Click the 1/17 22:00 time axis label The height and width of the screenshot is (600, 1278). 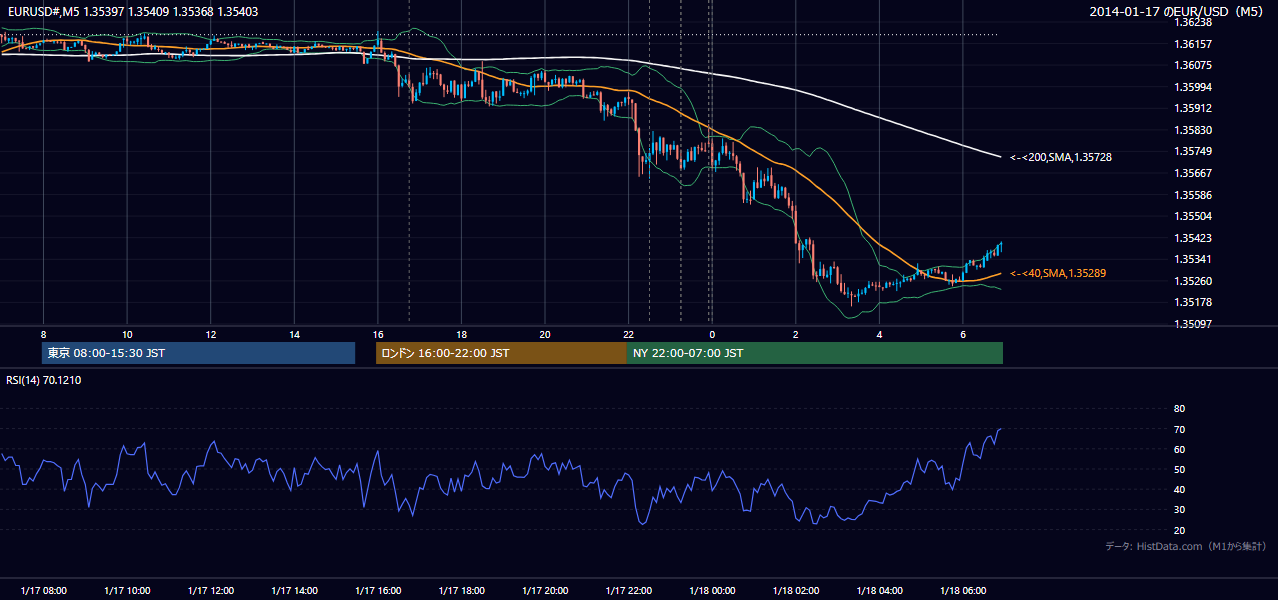(x=628, y=591)
